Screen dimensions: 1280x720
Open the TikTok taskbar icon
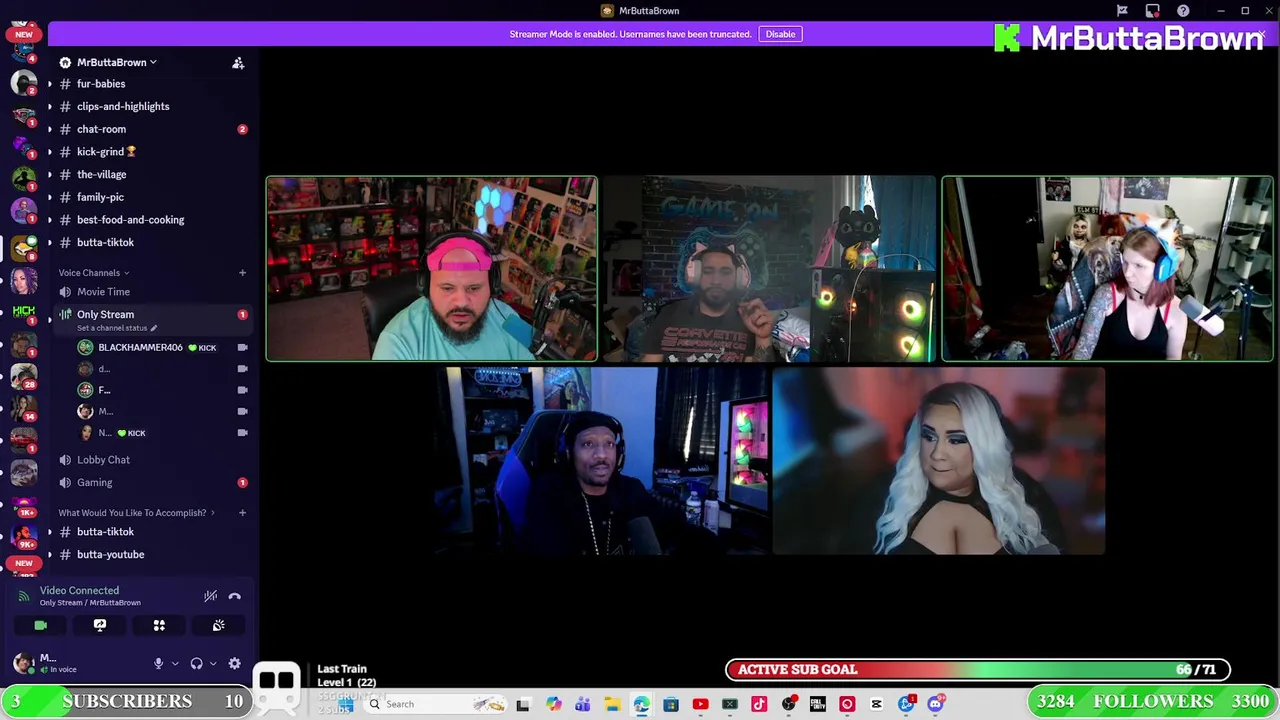click(x=759, y=704)
